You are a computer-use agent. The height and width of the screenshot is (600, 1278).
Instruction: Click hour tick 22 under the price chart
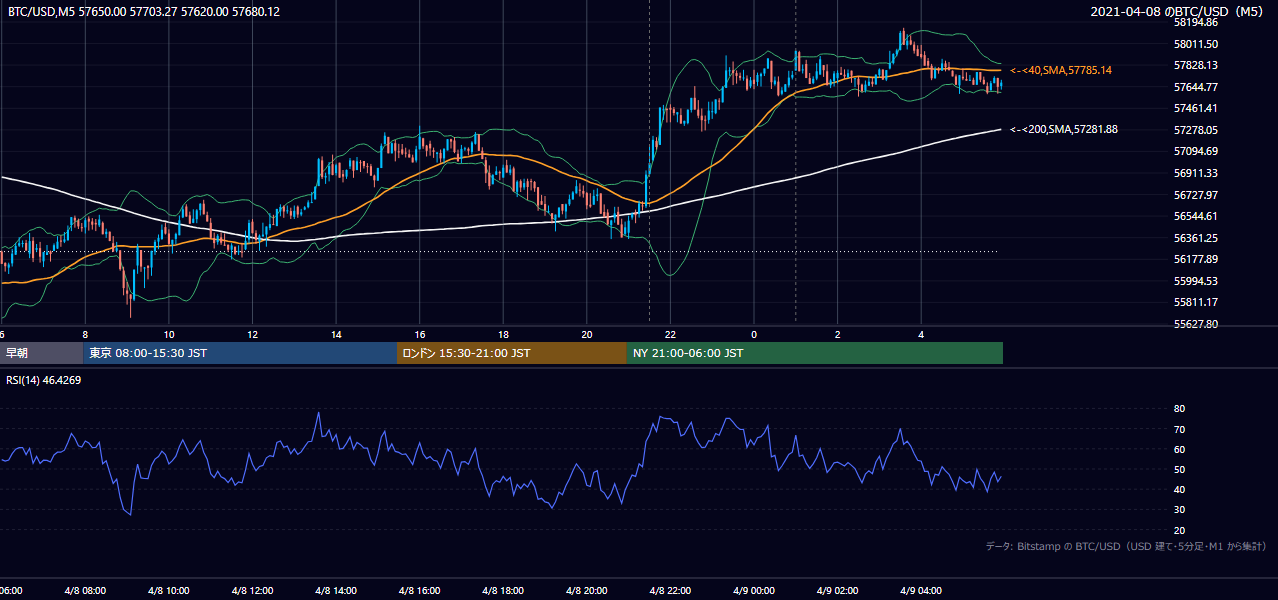(671, 334)
